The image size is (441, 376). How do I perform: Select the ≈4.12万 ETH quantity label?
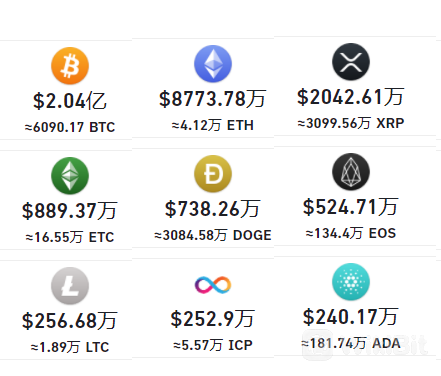(x=213, y=125)
